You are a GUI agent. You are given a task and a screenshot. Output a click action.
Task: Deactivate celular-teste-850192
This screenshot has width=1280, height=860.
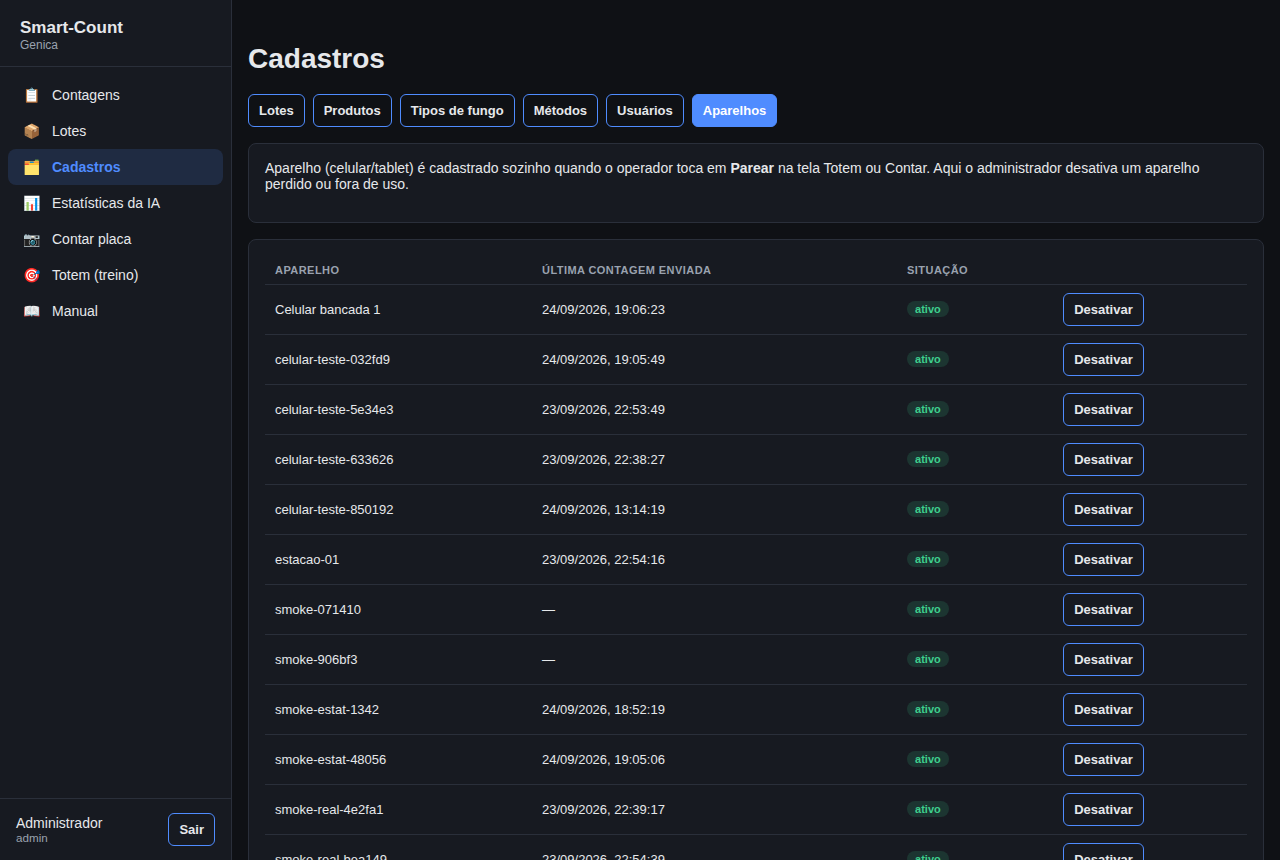(1103, 510)
